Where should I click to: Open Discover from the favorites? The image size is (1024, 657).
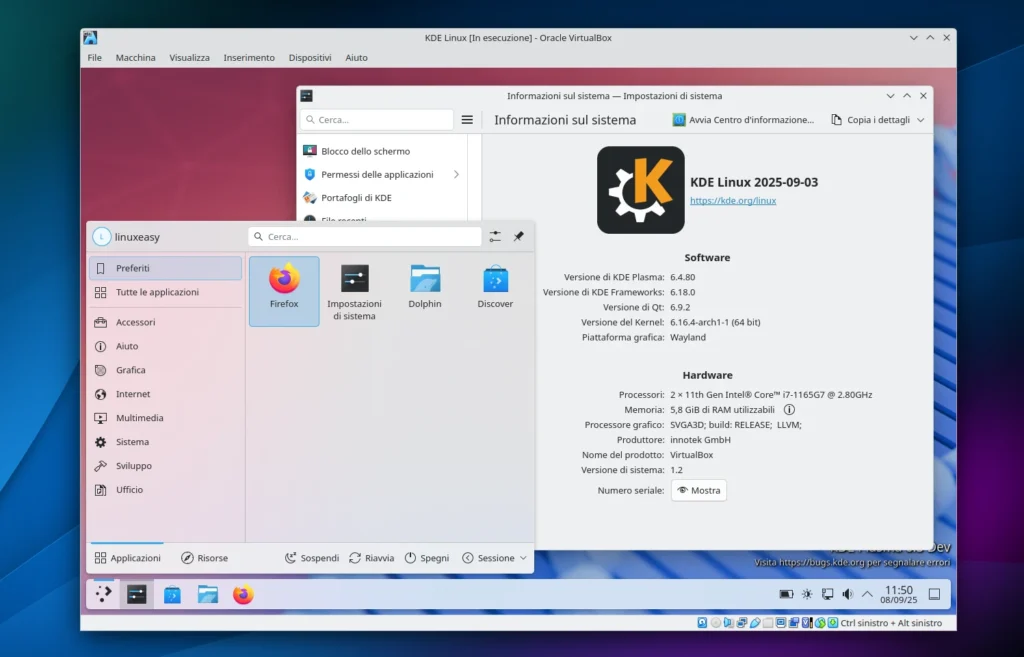[x=494, y=283]
